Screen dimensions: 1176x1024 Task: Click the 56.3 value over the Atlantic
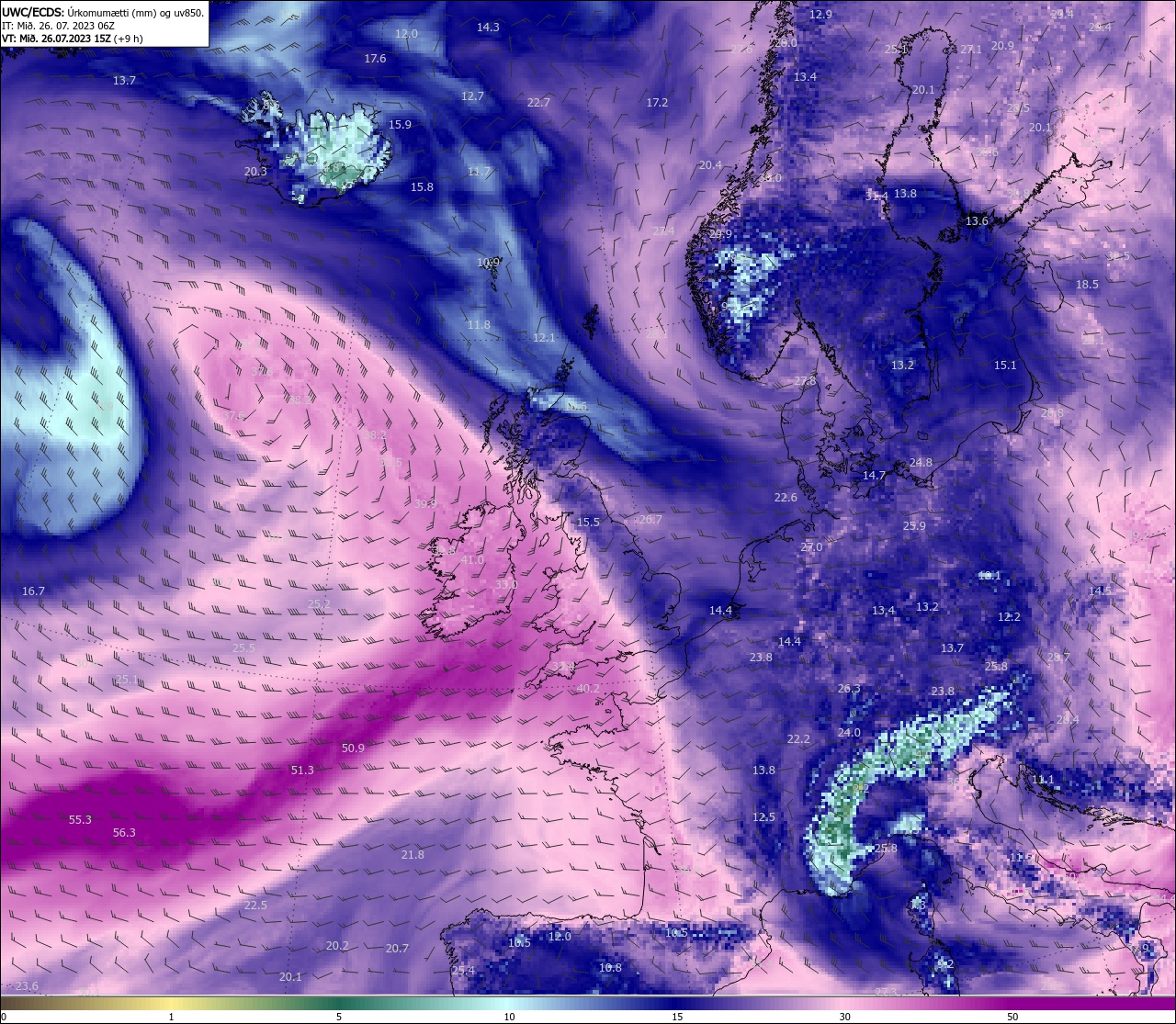coord(124,833)
